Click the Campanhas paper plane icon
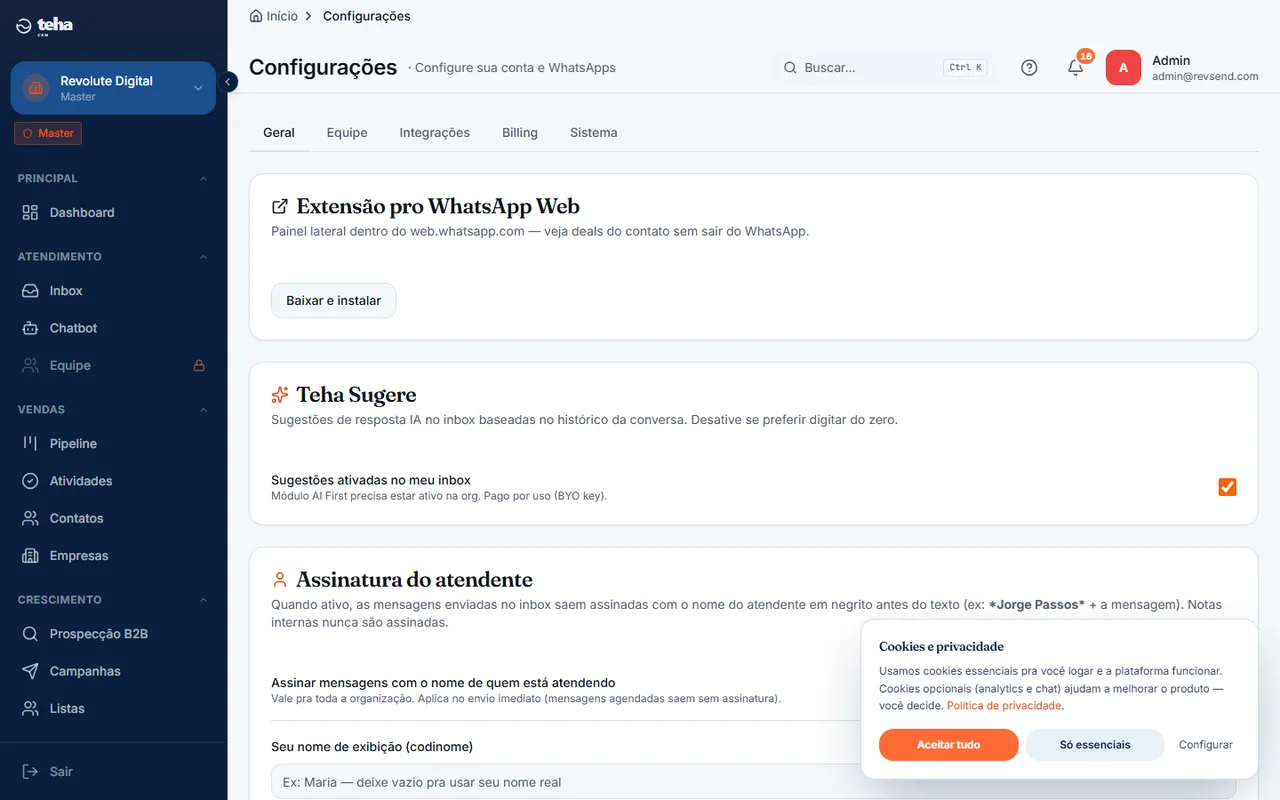Viewport: 1280px width, 800px height. [x=30, y=671]
